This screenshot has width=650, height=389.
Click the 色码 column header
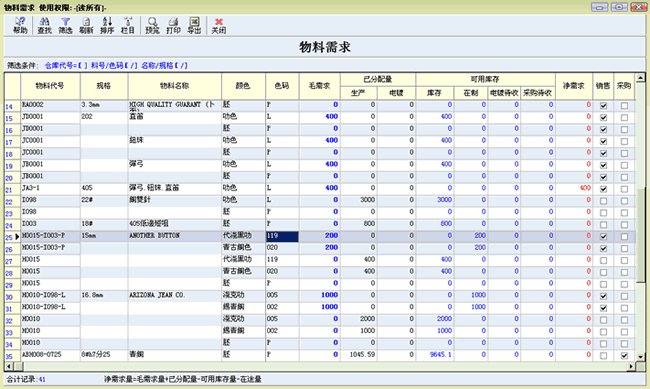282,86
